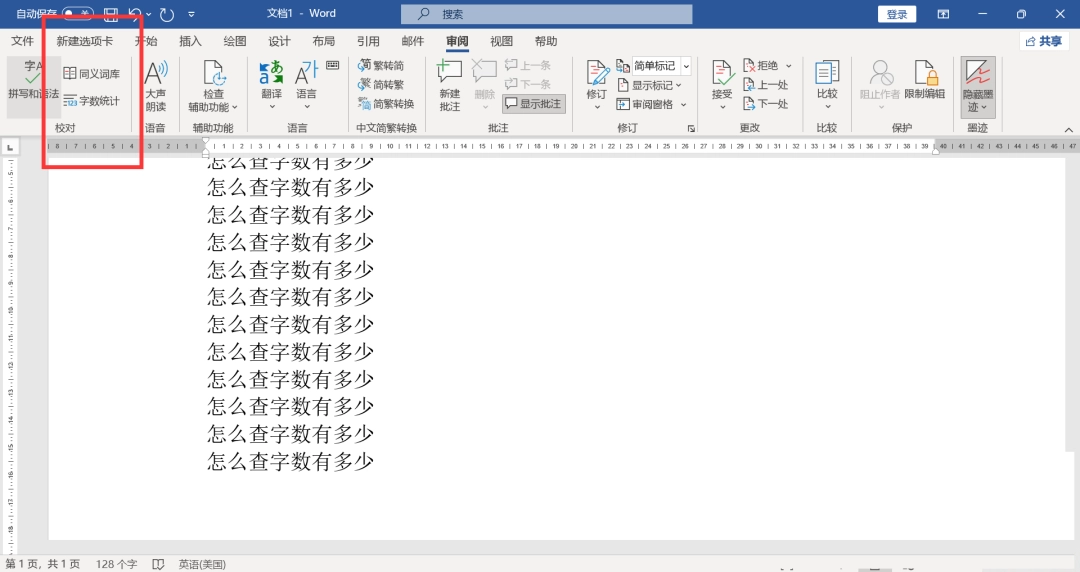Start 大声朗读 read aloud

(x=156, y=86)
